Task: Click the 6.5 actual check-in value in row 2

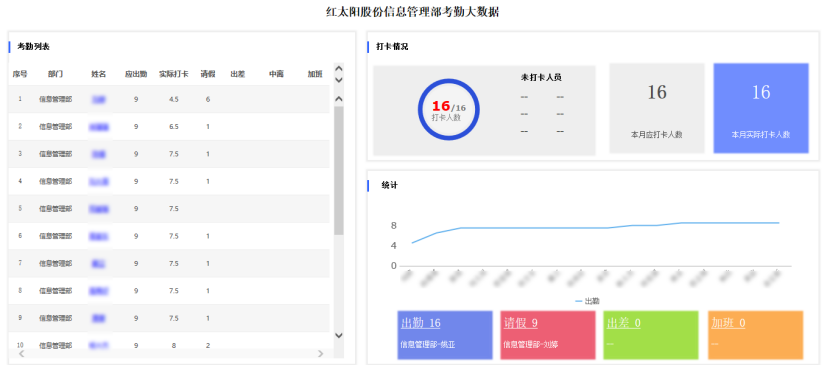Action: 174,127
